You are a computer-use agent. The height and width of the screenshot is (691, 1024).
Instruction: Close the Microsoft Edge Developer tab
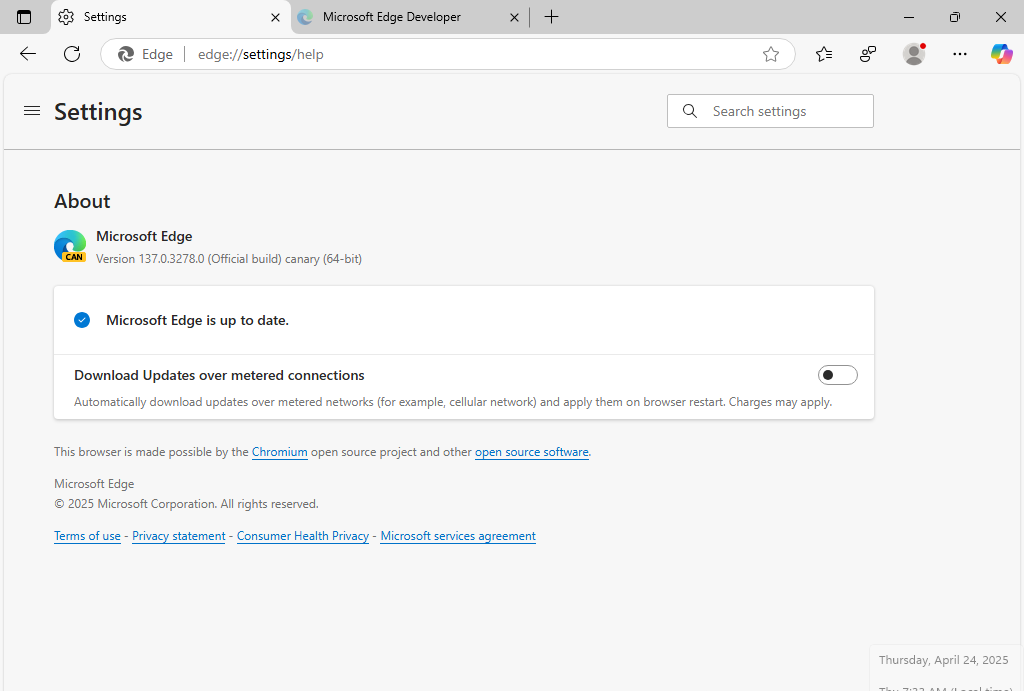pyautogui.click(x=515, y=18)
